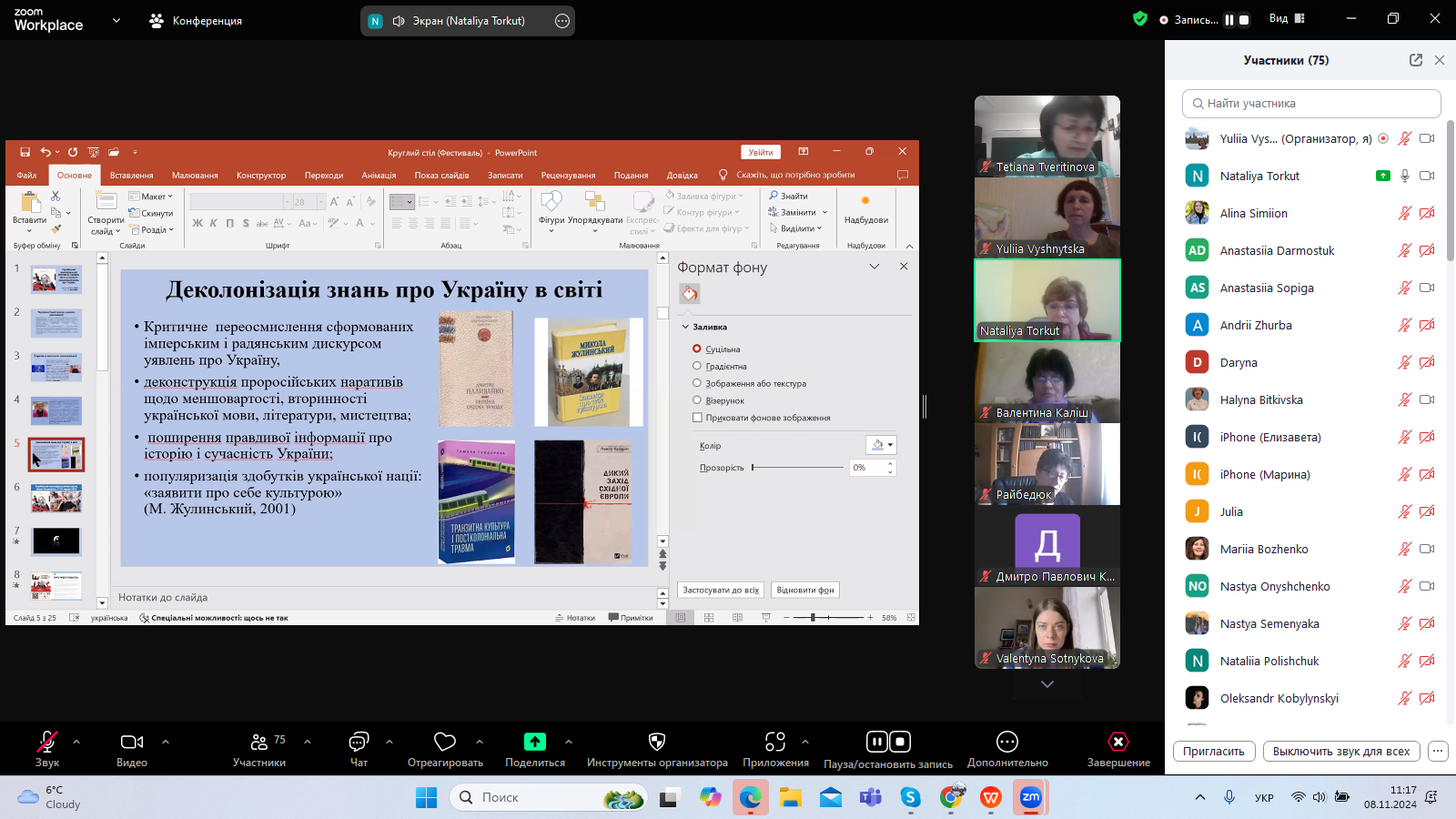Viewport: 1456px width, 819px height.
Task: Open the Zoom Chat panel
Action: click(x=359, y=743)
